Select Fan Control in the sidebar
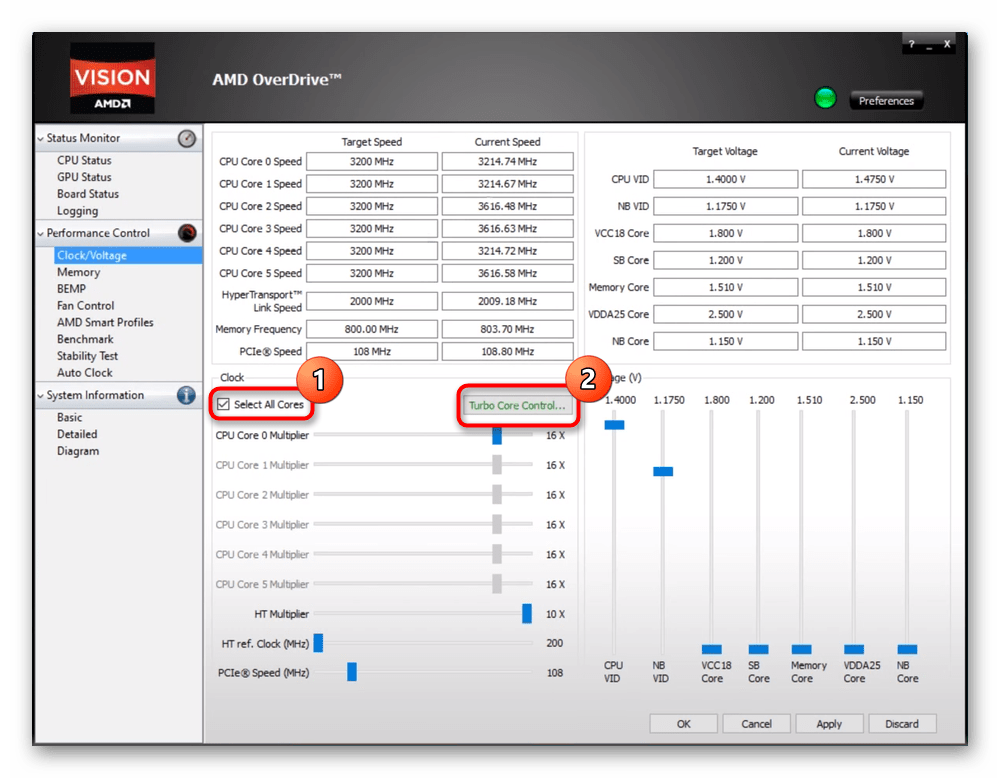Viewport: 1000px width, 778px height. point(85,306)
